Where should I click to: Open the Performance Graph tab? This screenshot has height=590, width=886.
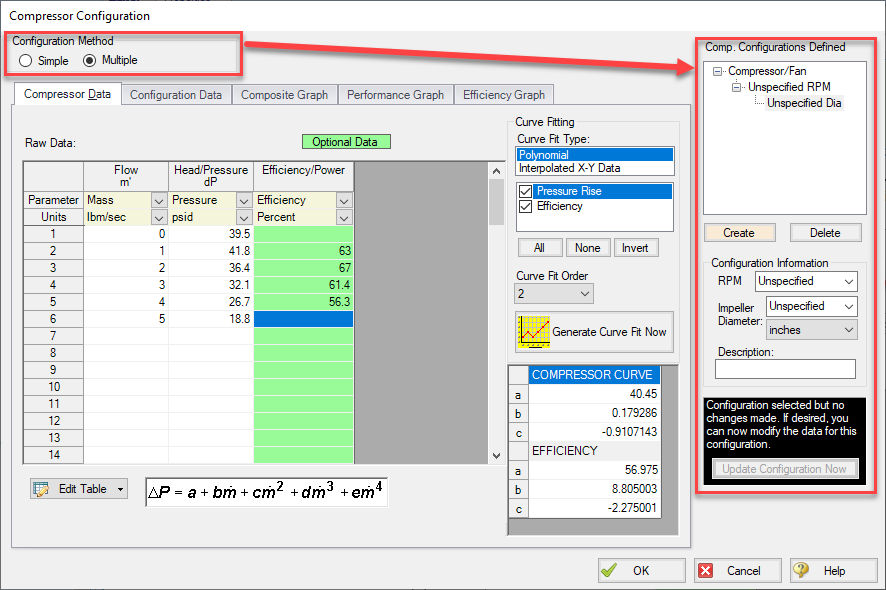pyautogui.click(x=395, y=95)
